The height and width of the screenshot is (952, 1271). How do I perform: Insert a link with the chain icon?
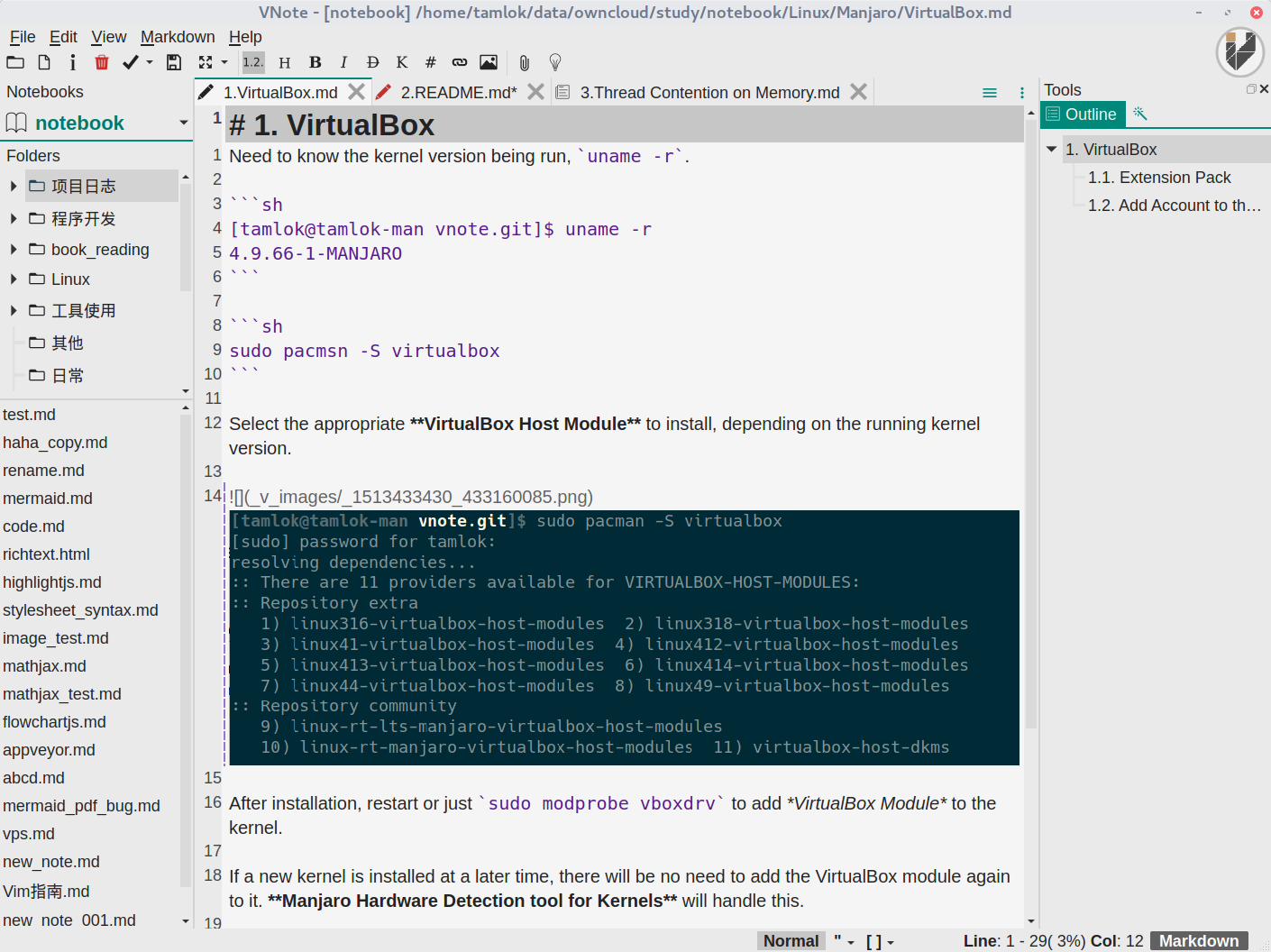click(460, 62)
